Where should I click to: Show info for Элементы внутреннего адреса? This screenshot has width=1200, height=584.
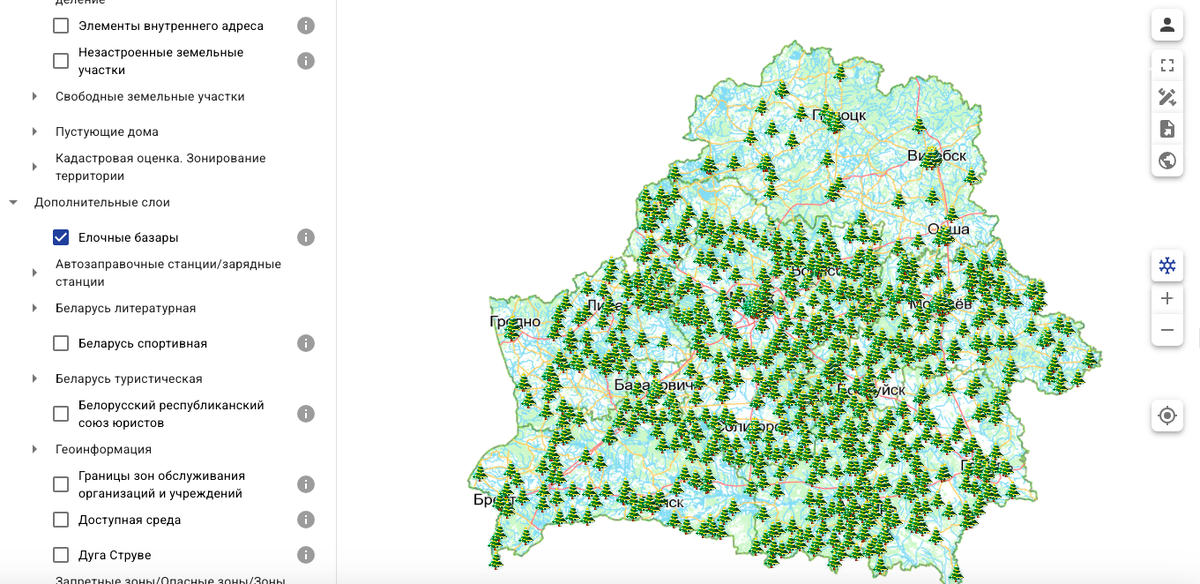(306, 26)
